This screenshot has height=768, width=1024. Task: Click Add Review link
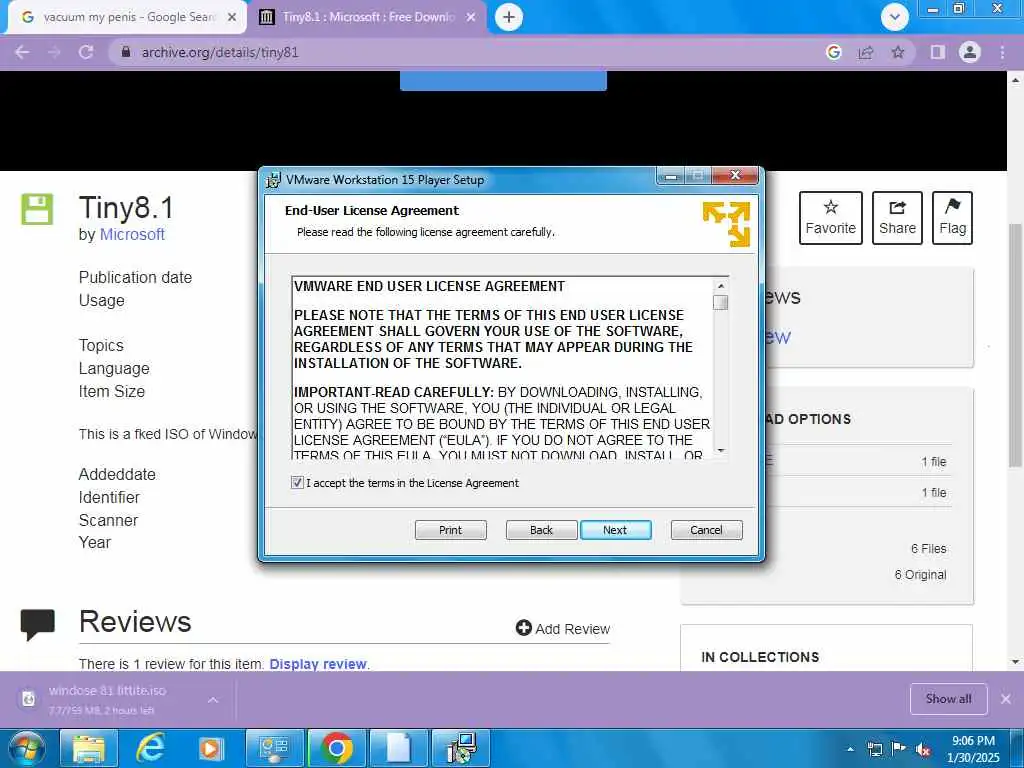563,628
